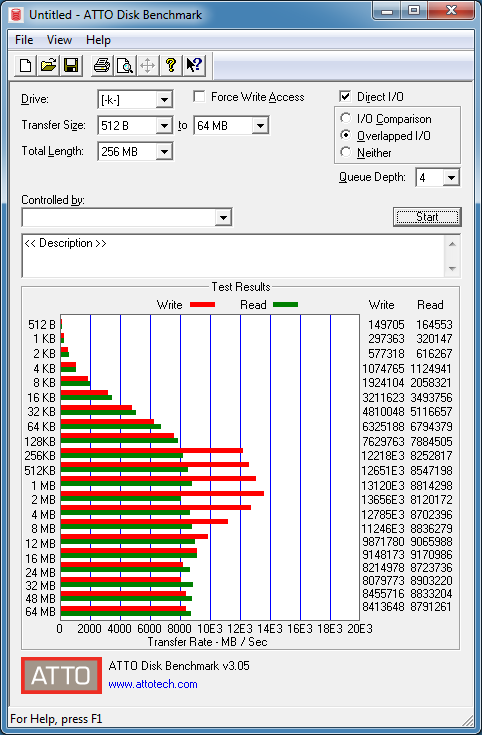
Task: Visit the www.attotech.com link
Action: click(x=153, y=684)
